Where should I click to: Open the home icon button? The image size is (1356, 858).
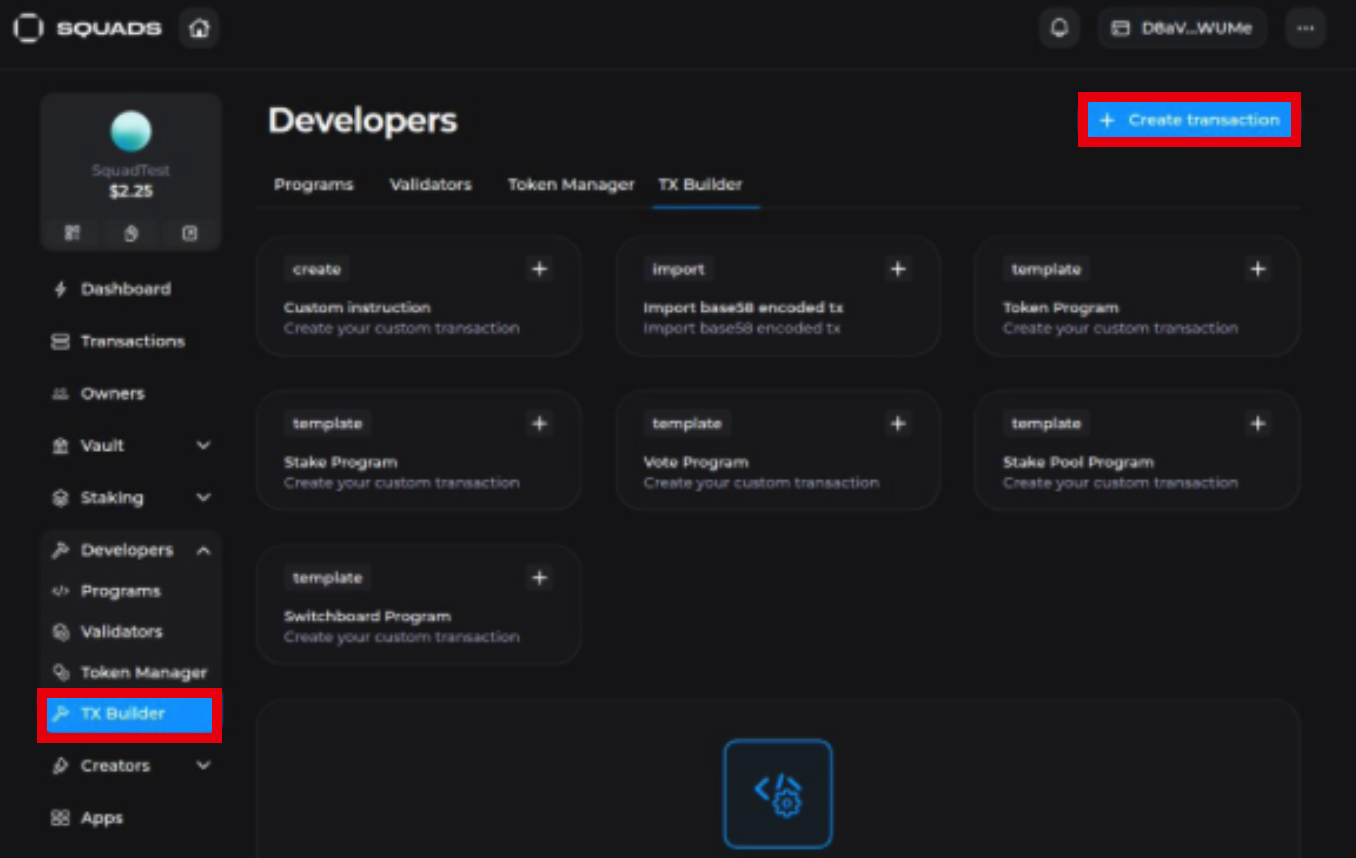[199, 28]
